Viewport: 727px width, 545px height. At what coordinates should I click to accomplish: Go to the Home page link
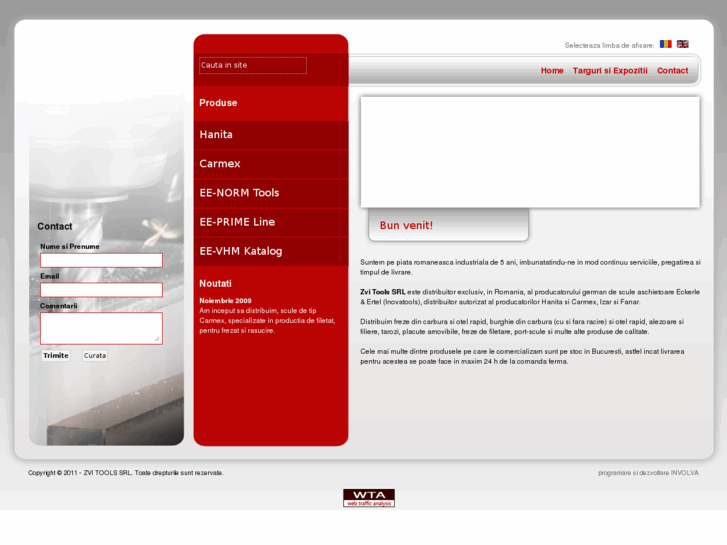coord(552,71)
